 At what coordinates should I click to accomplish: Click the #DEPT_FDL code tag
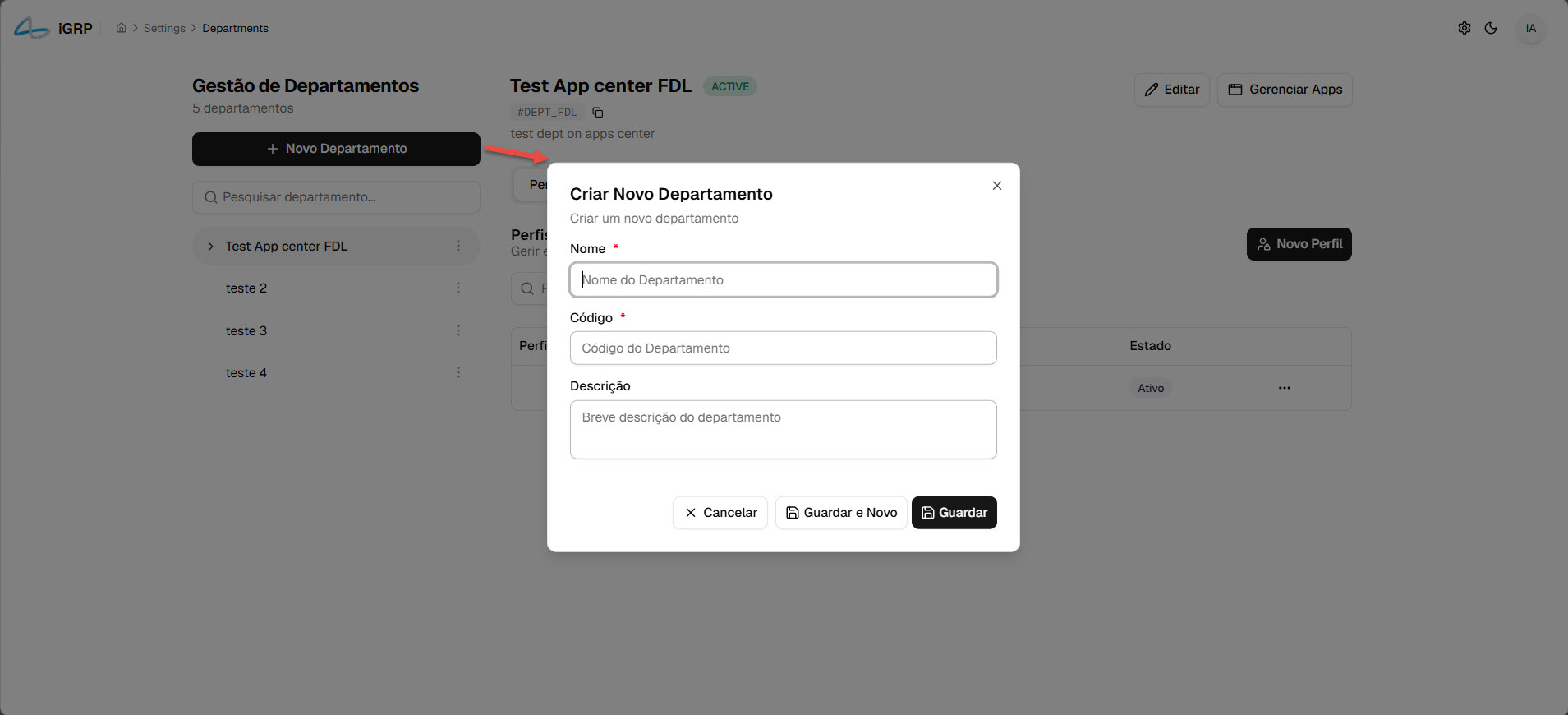pos(547,112)
